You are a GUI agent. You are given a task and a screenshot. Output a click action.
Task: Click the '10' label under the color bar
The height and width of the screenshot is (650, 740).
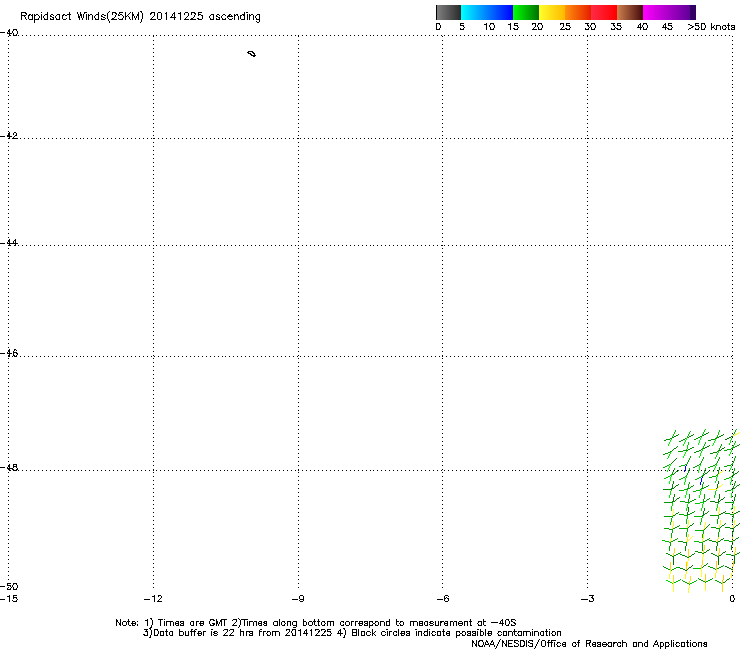pos(489,27)
